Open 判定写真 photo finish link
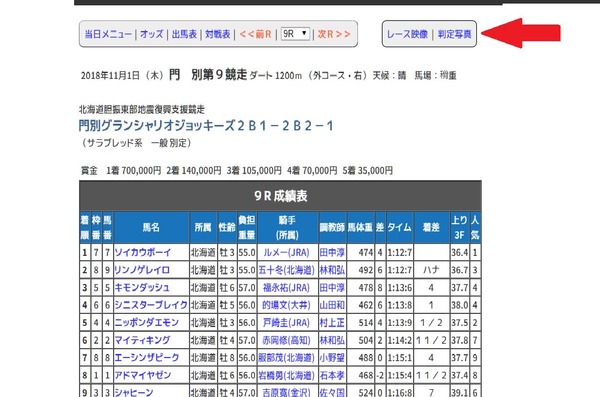The height and width of the screenshot is (397, 600). click(x=455, y=34)
